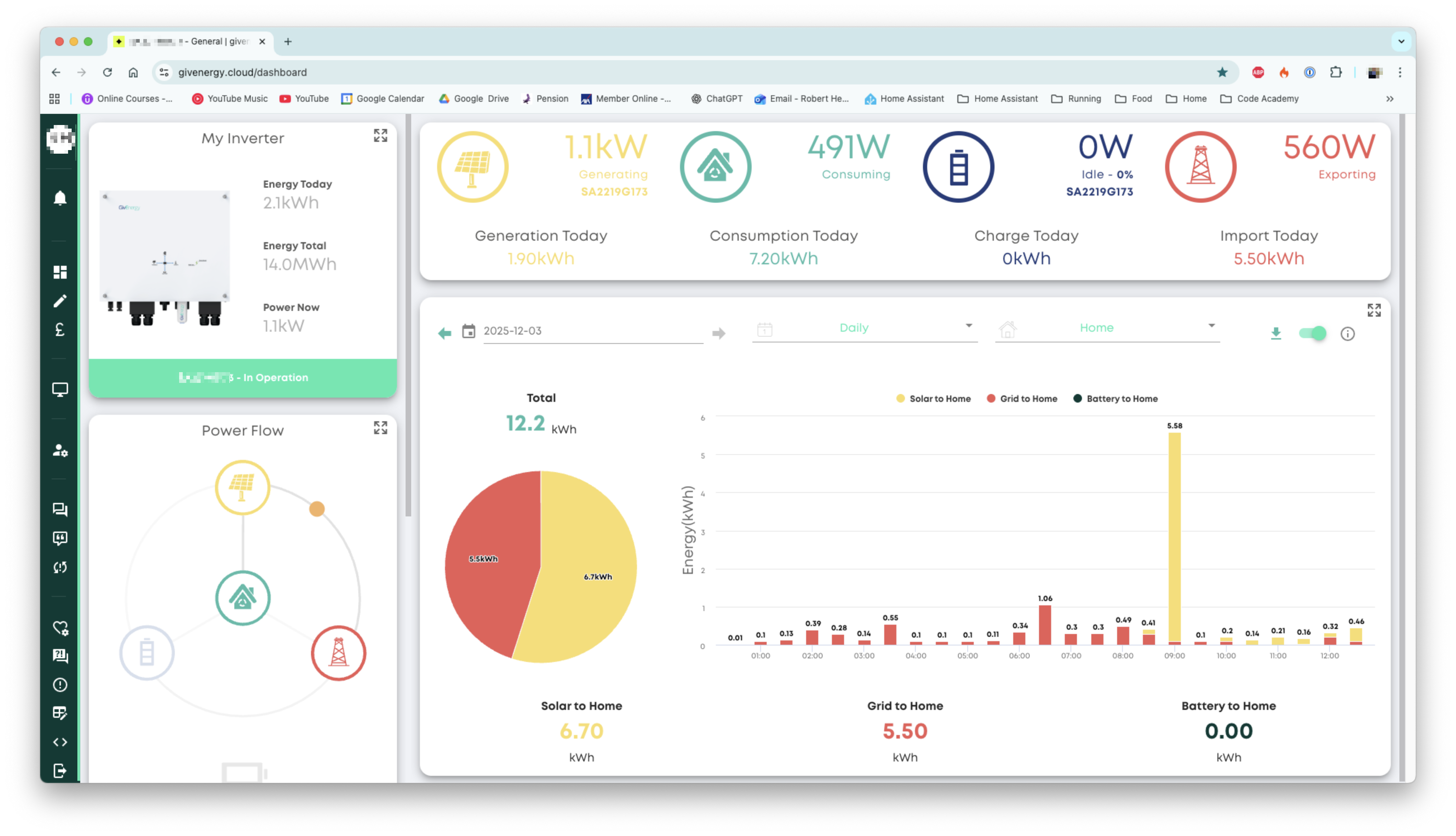Toggle the green chart switch

coord(1312,333)
